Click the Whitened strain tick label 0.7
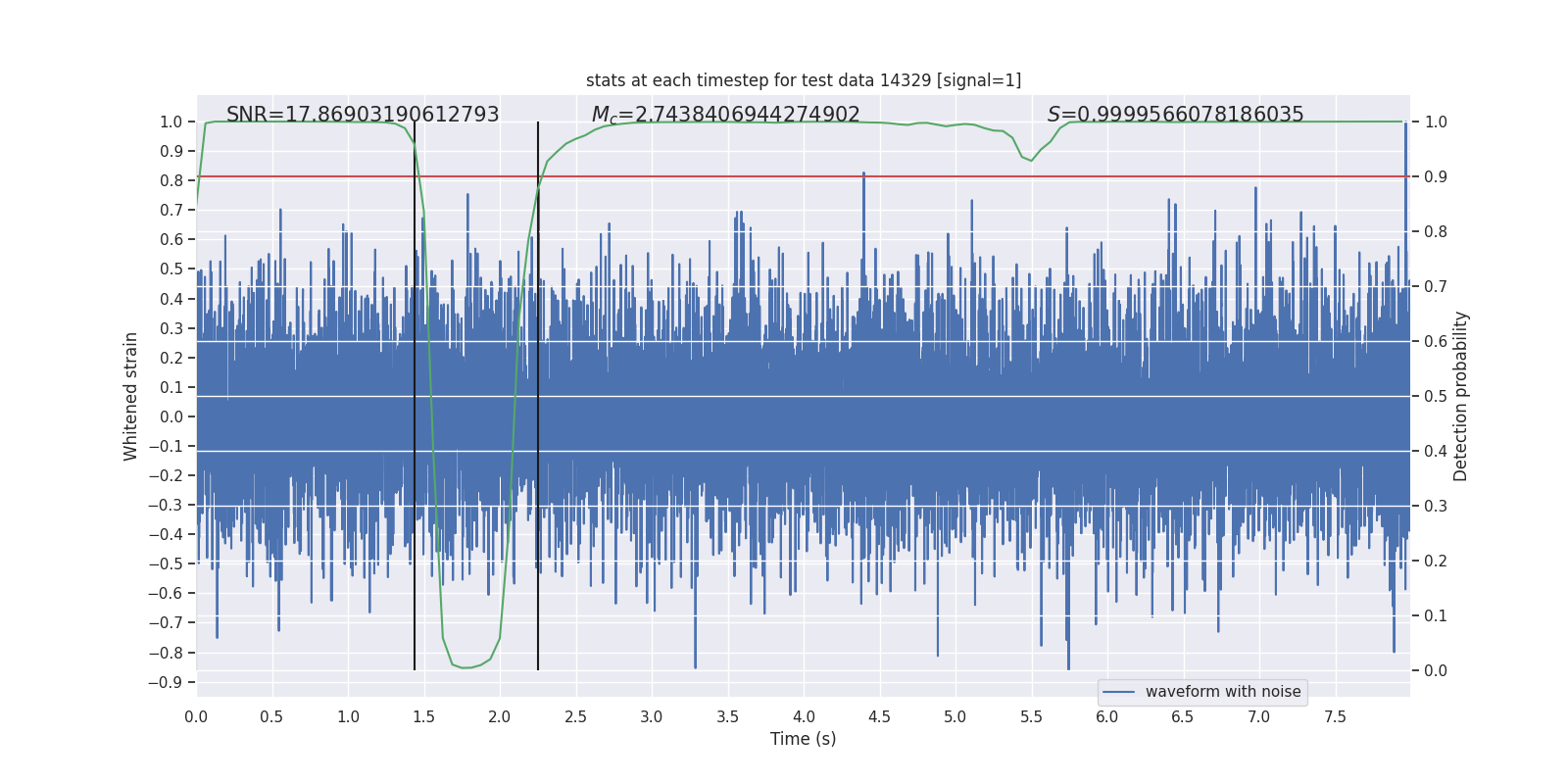This screenshot has width=1568, height=784. (171, 210)
